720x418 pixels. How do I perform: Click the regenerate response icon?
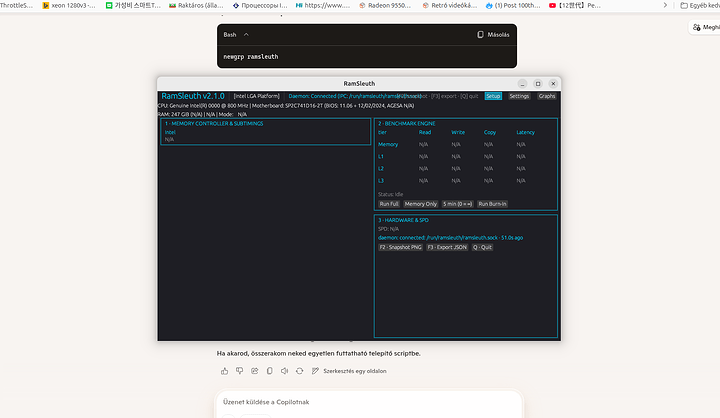click(299, 371)
